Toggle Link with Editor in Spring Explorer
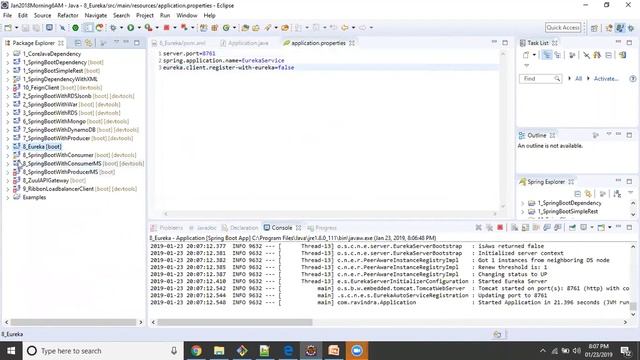The width and height of the screenshot is (640, 360). point(588,193)
